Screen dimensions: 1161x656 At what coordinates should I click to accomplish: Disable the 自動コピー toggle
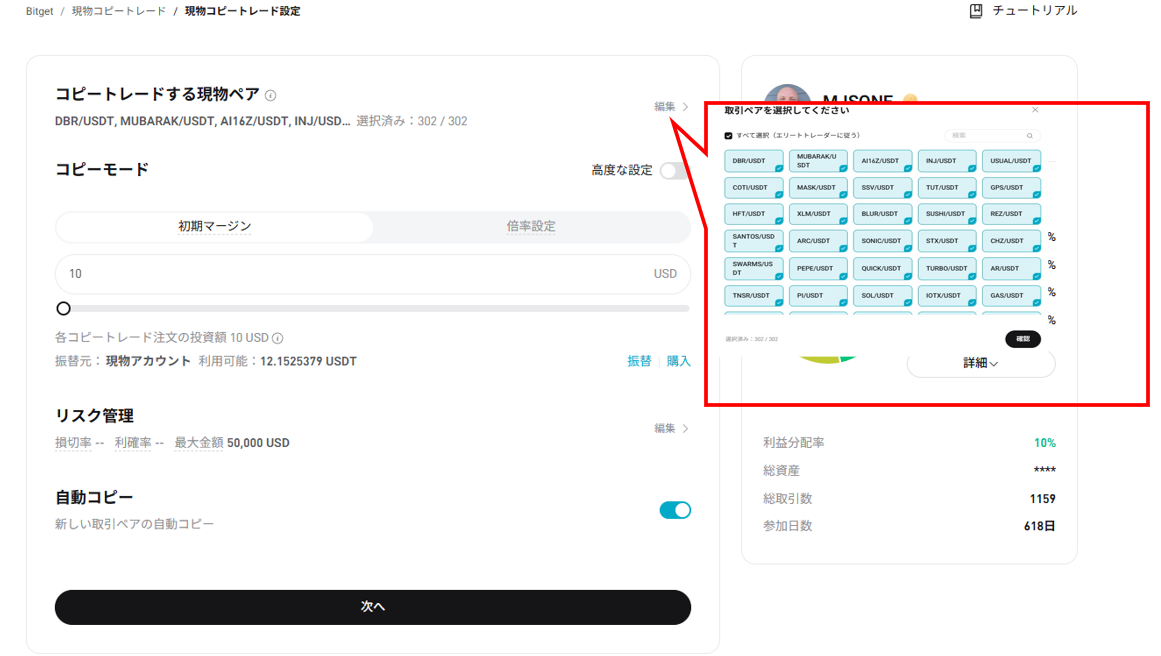675,510
